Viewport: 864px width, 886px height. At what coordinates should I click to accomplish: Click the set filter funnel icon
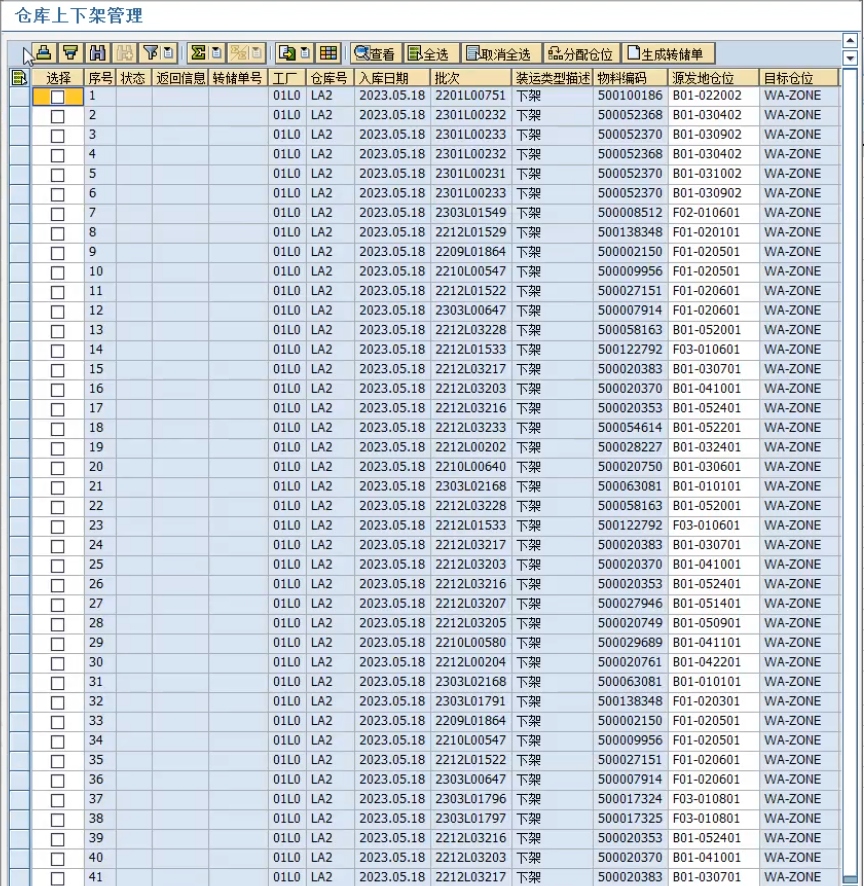(150, 54)
